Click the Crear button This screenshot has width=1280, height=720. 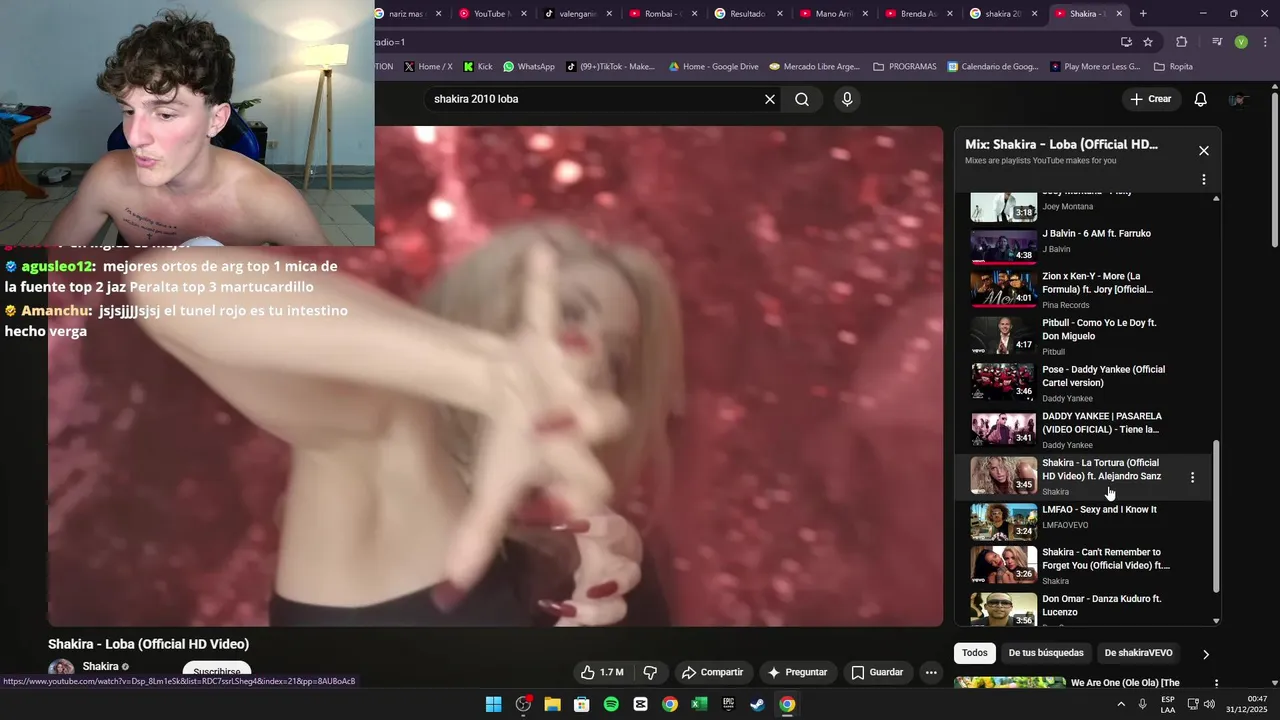coord(1151,99)
